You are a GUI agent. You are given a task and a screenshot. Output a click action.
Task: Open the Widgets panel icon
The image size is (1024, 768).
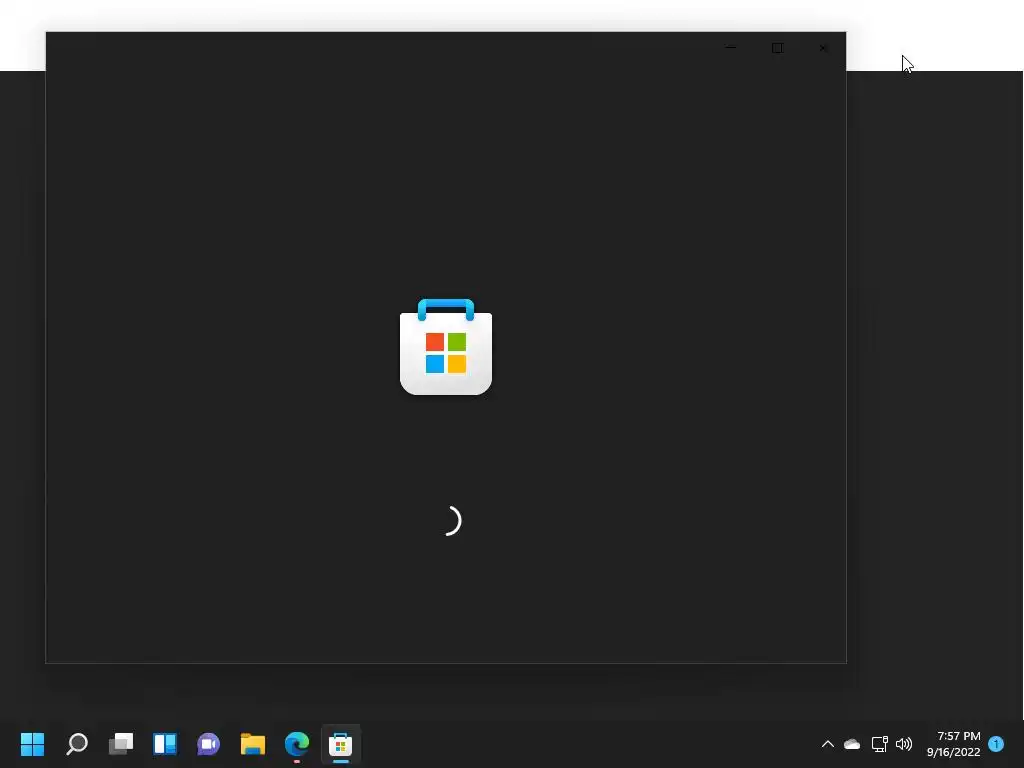click(x=165, y=743)
